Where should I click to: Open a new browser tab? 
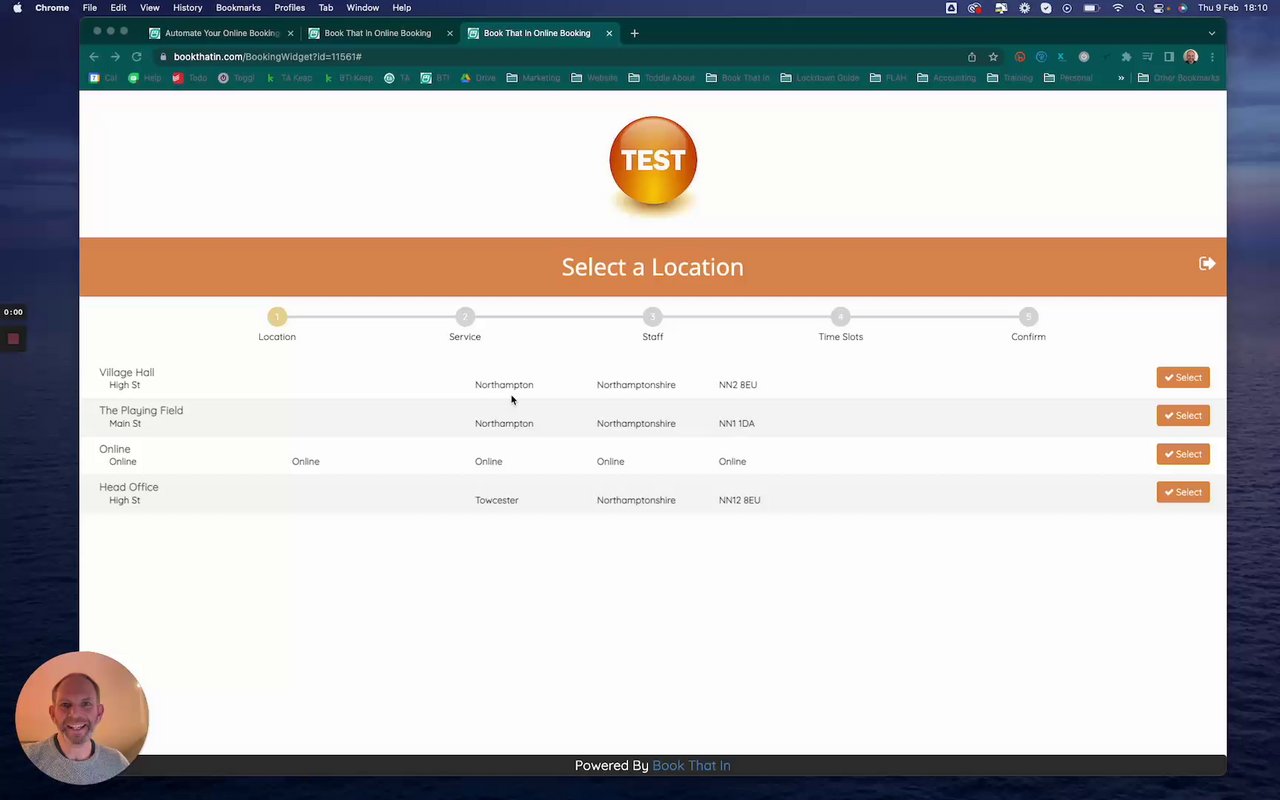[634, 33]
